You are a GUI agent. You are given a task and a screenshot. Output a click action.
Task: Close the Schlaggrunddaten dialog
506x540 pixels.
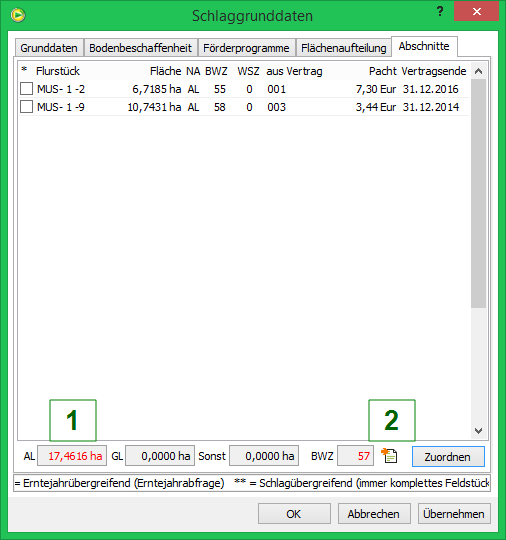(x=476, y=11)
